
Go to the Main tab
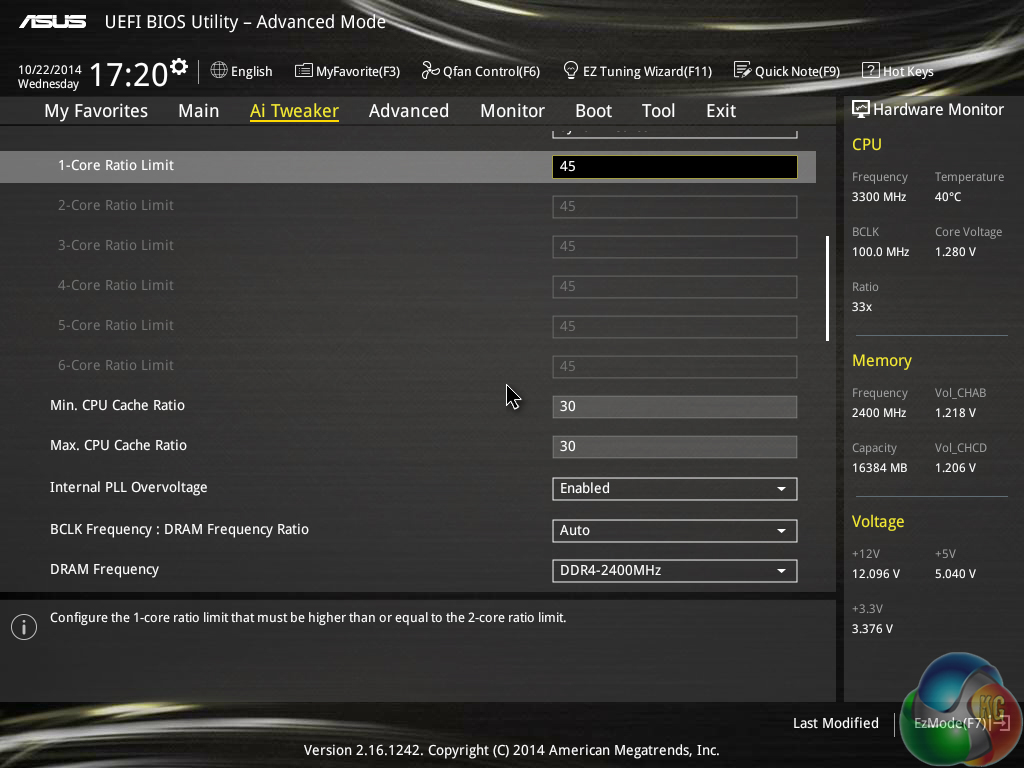click(199, 111)
